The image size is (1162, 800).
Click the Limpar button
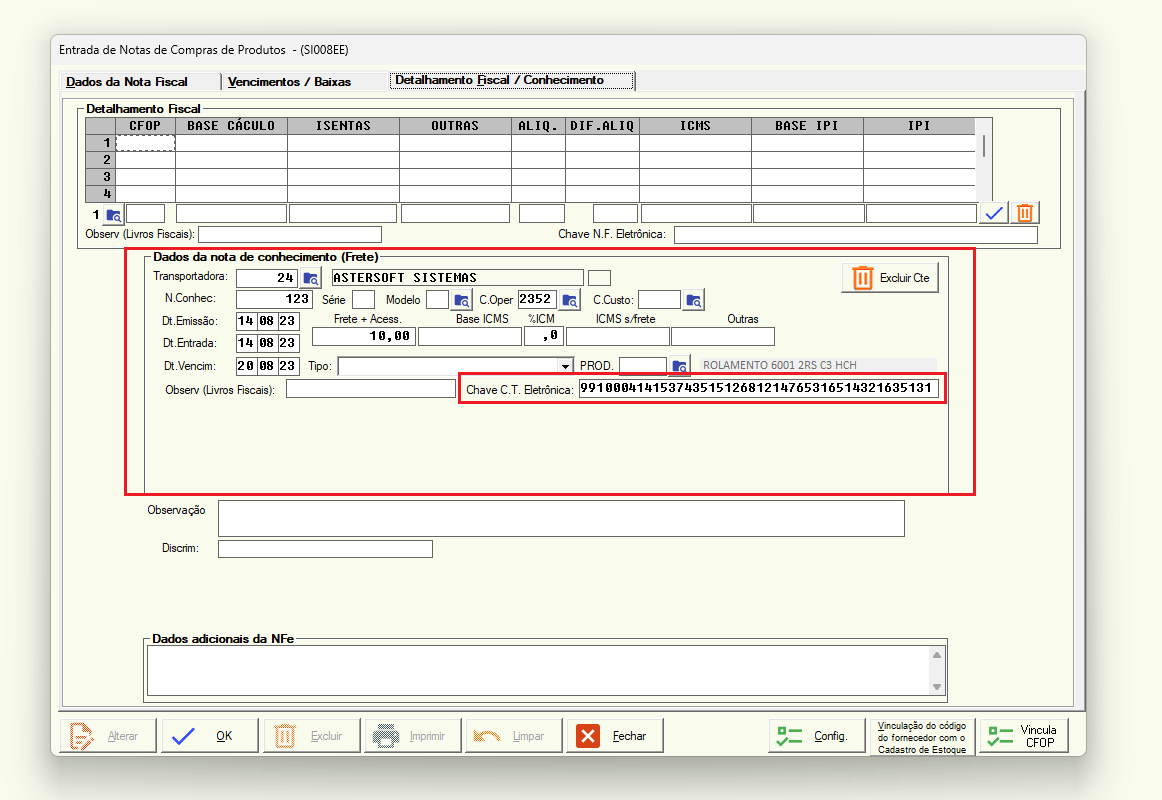[514, 736]
